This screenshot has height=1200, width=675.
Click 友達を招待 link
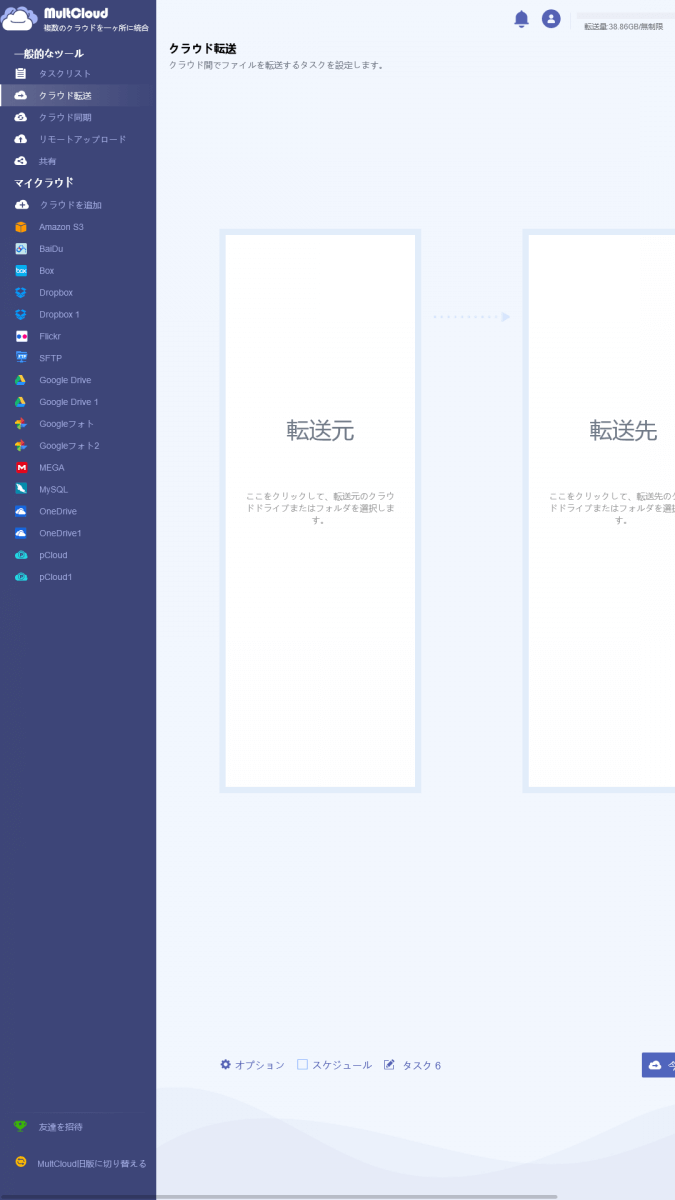61,1127
